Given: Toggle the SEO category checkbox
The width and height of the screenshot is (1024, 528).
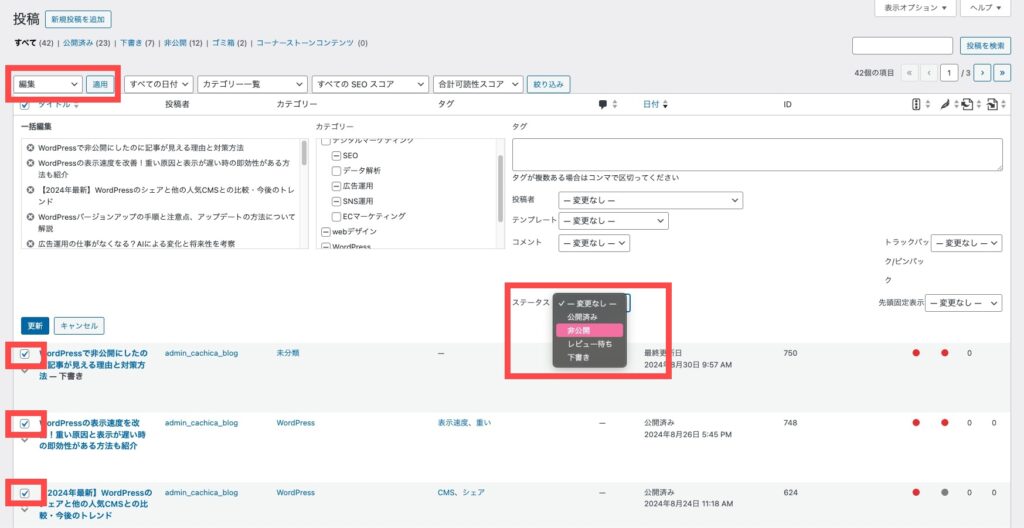Looking at the screenshot, I should (x=336, y=156).
